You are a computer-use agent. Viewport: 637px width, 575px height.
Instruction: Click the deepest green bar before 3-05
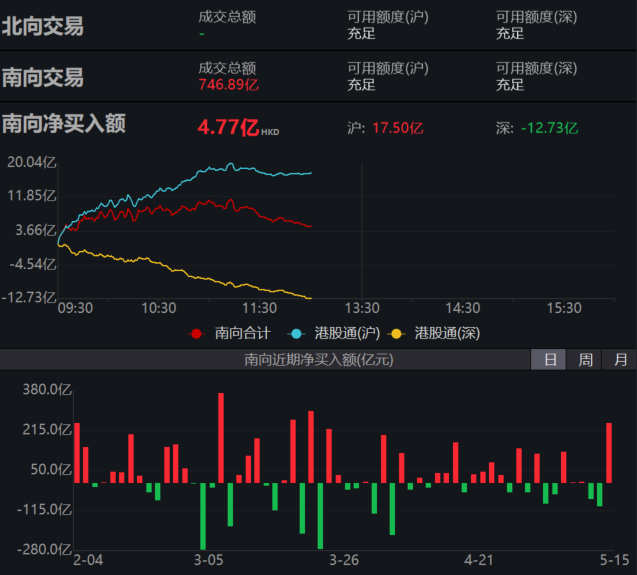(203, 516)
